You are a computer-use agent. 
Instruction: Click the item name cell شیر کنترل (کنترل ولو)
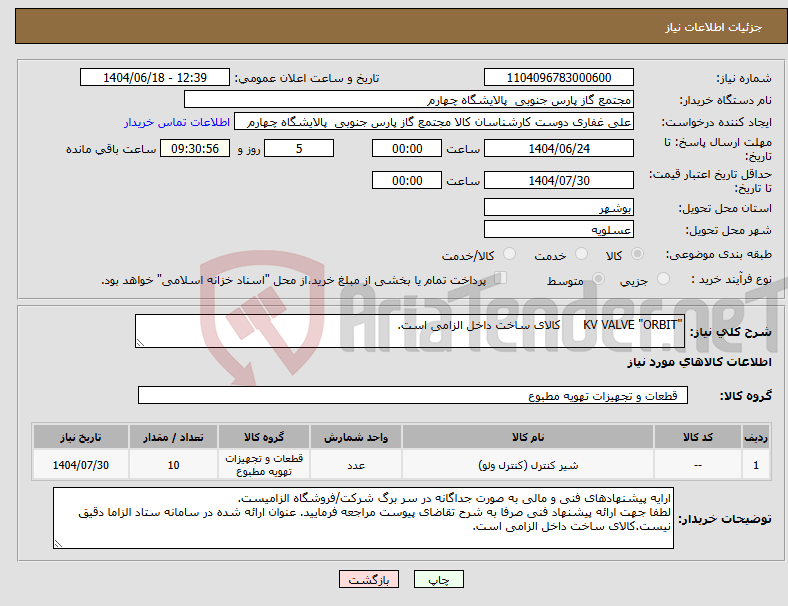pos(528,465)
